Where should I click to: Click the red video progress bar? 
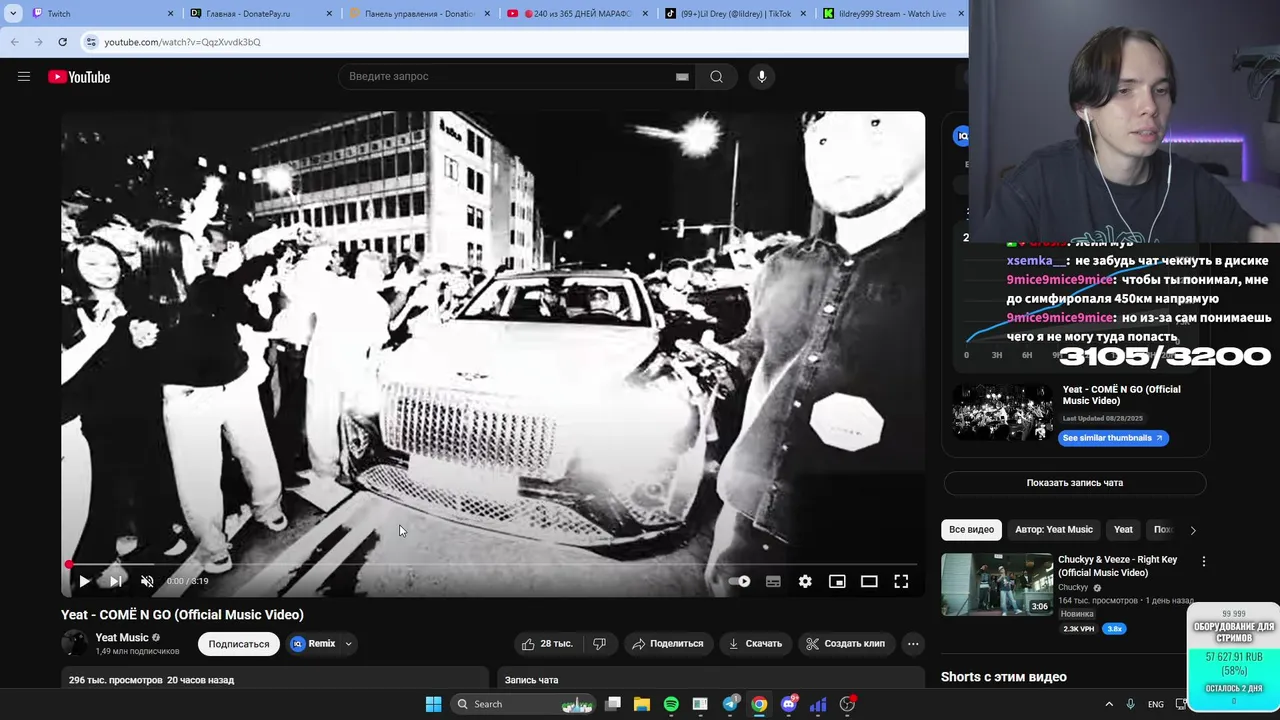tap(492, 565)
